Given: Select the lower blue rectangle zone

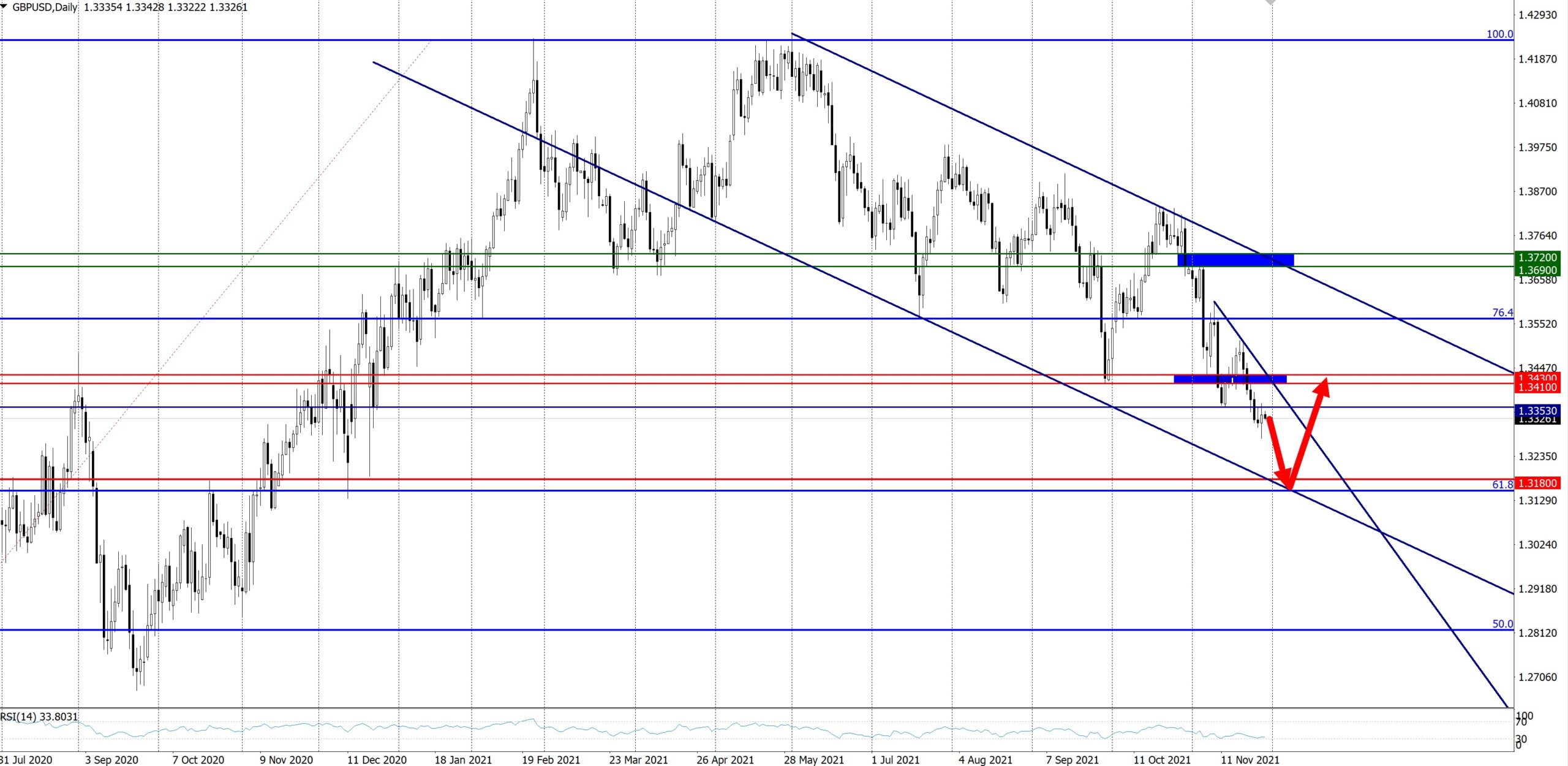Looking at the screenshot, I should 1229,379.
